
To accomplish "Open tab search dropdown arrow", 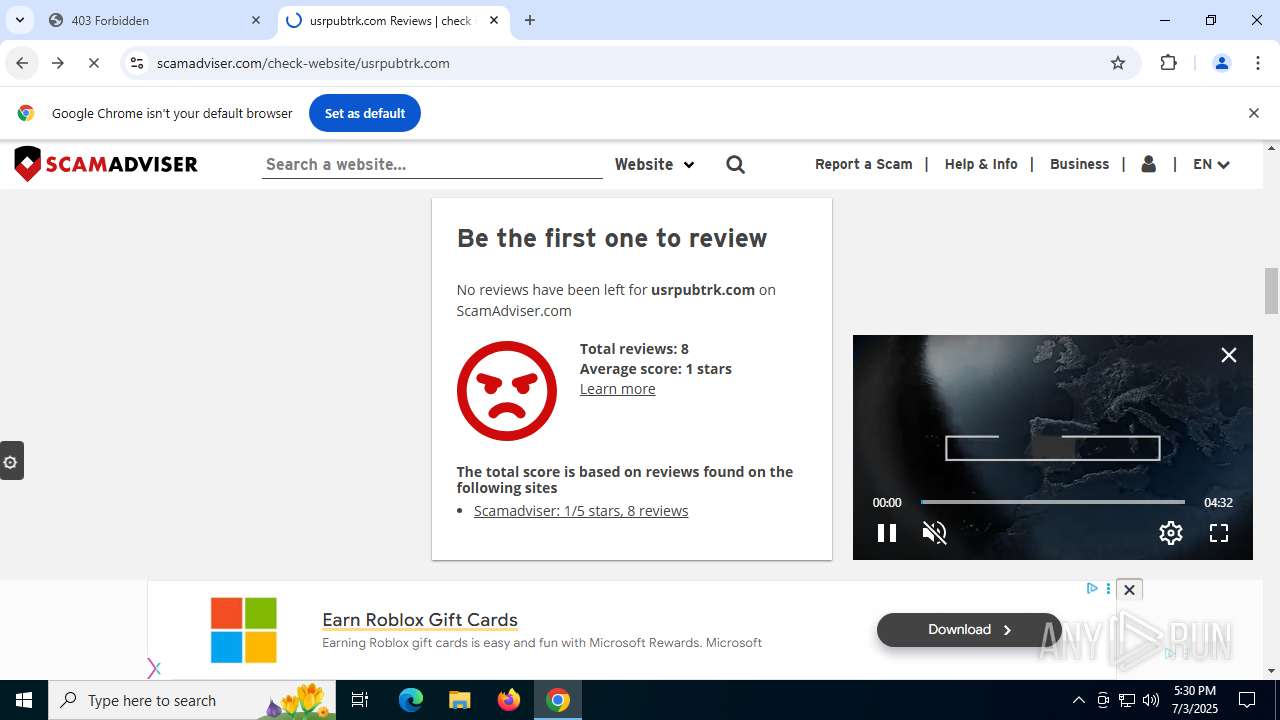I will [x=20, y=20].
